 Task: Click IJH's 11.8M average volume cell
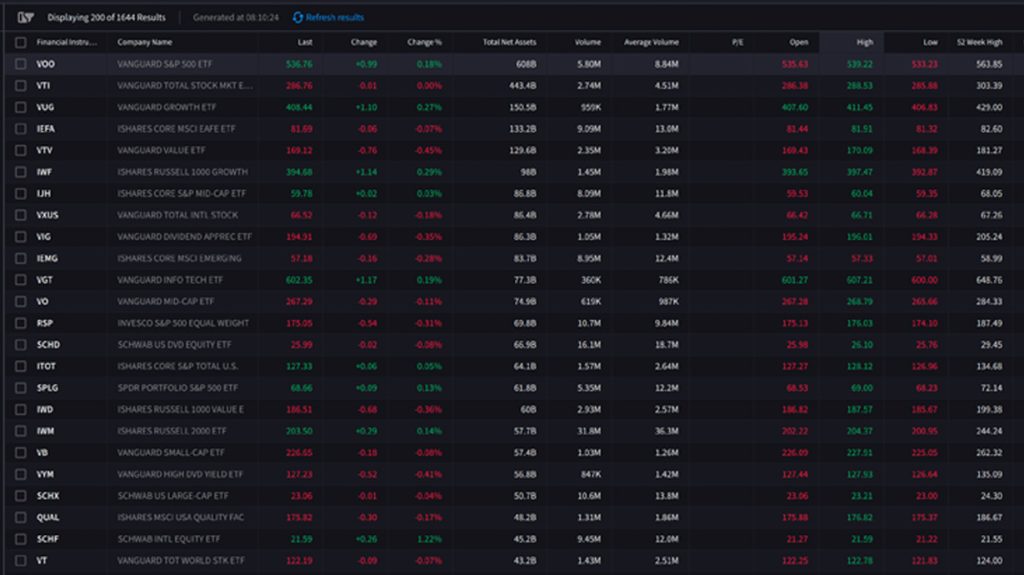pyautogui.click(x=667, y=193)
